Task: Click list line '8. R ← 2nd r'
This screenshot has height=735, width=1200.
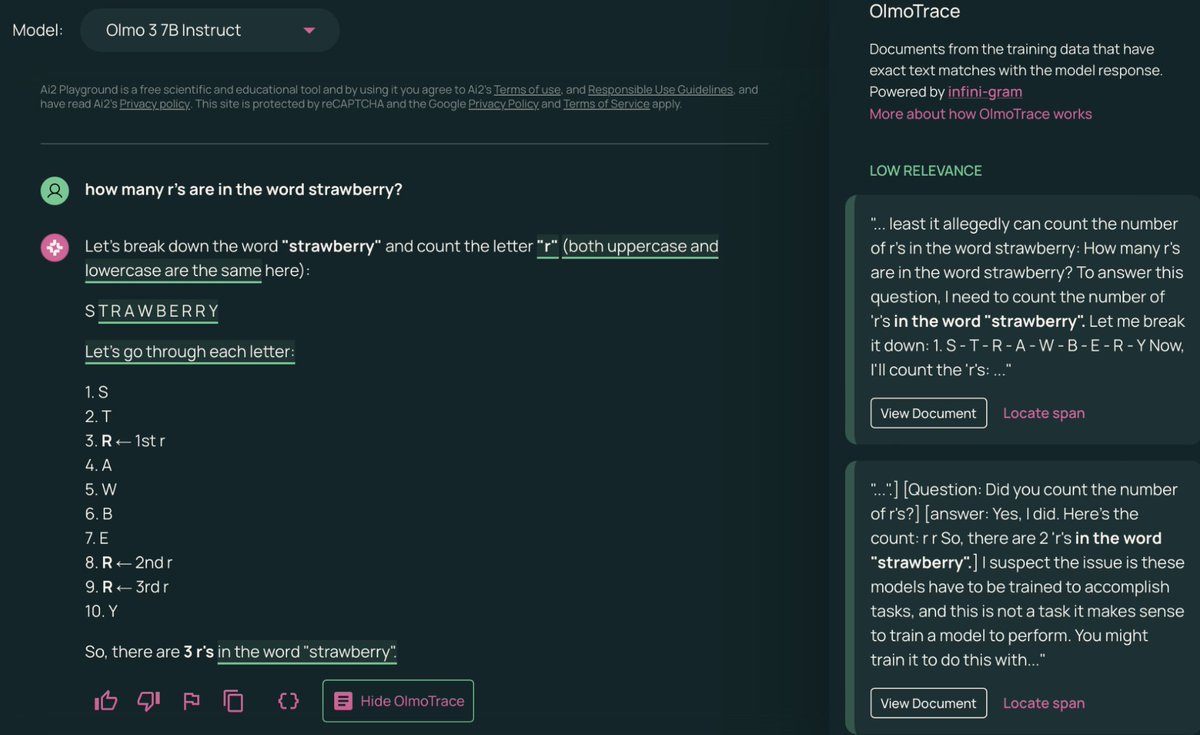Action: (x=129, y=563)
